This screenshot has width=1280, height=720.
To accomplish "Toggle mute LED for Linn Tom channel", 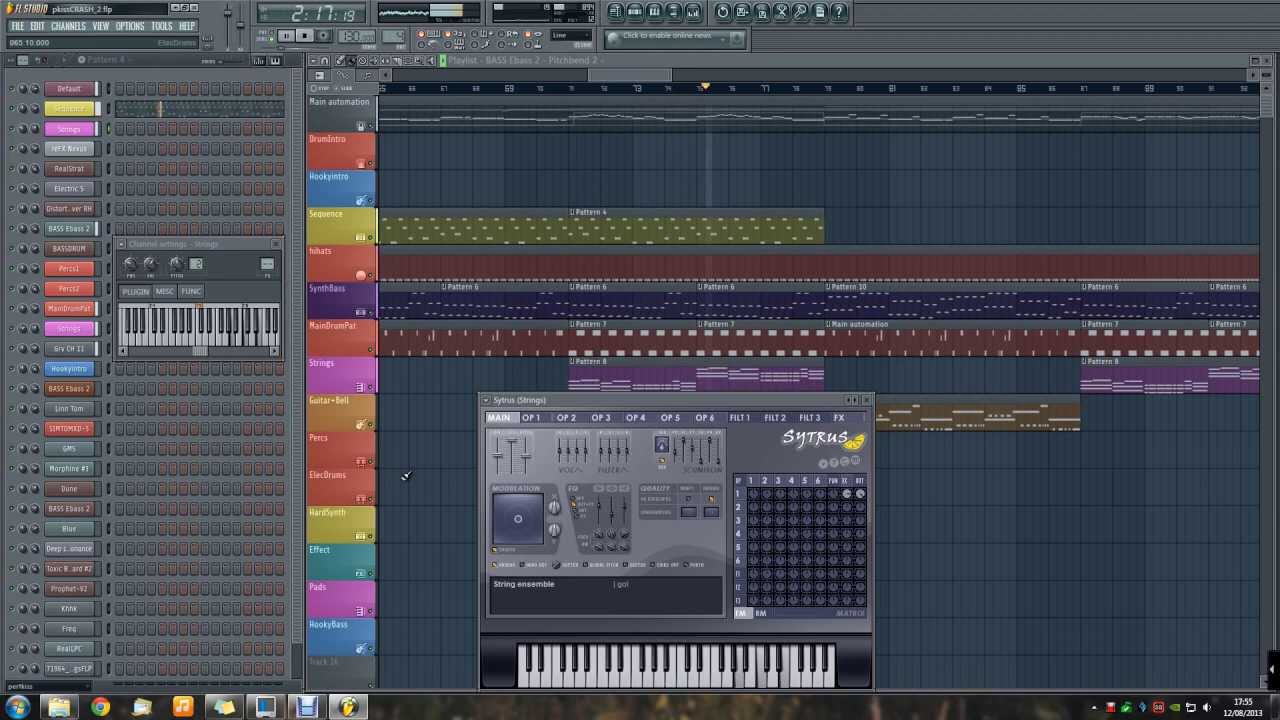I will 11,408.
